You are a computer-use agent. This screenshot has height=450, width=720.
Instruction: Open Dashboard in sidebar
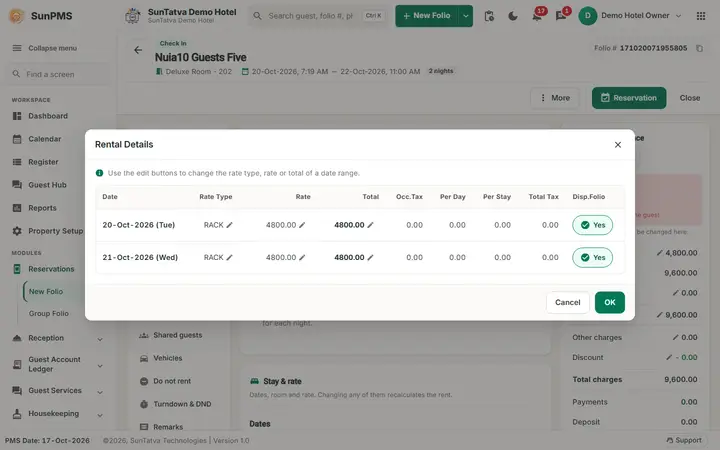pyautogui.click(x=48, y=116)
